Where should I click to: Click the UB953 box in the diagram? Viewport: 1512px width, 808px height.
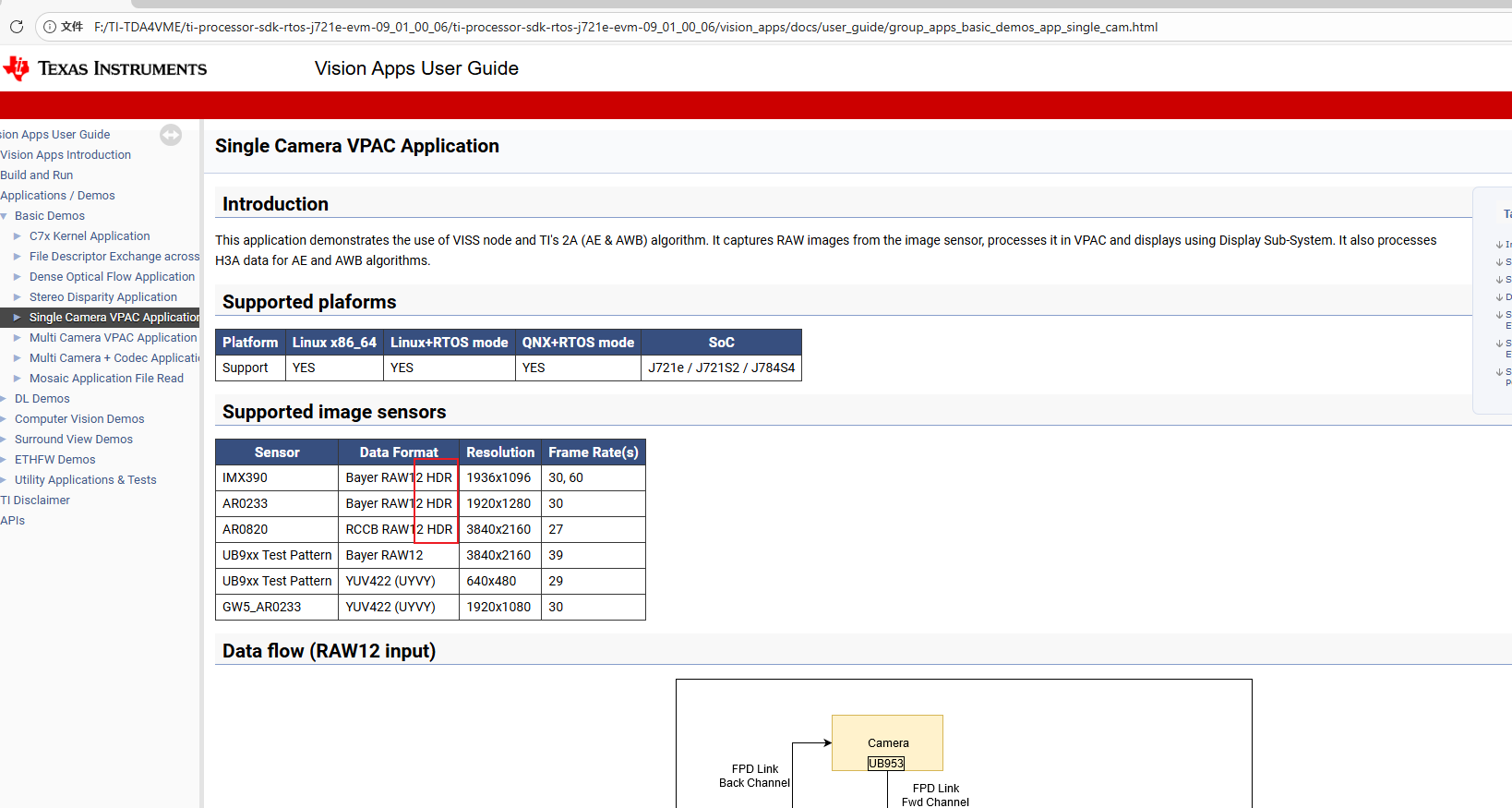(x=886, y=764)
